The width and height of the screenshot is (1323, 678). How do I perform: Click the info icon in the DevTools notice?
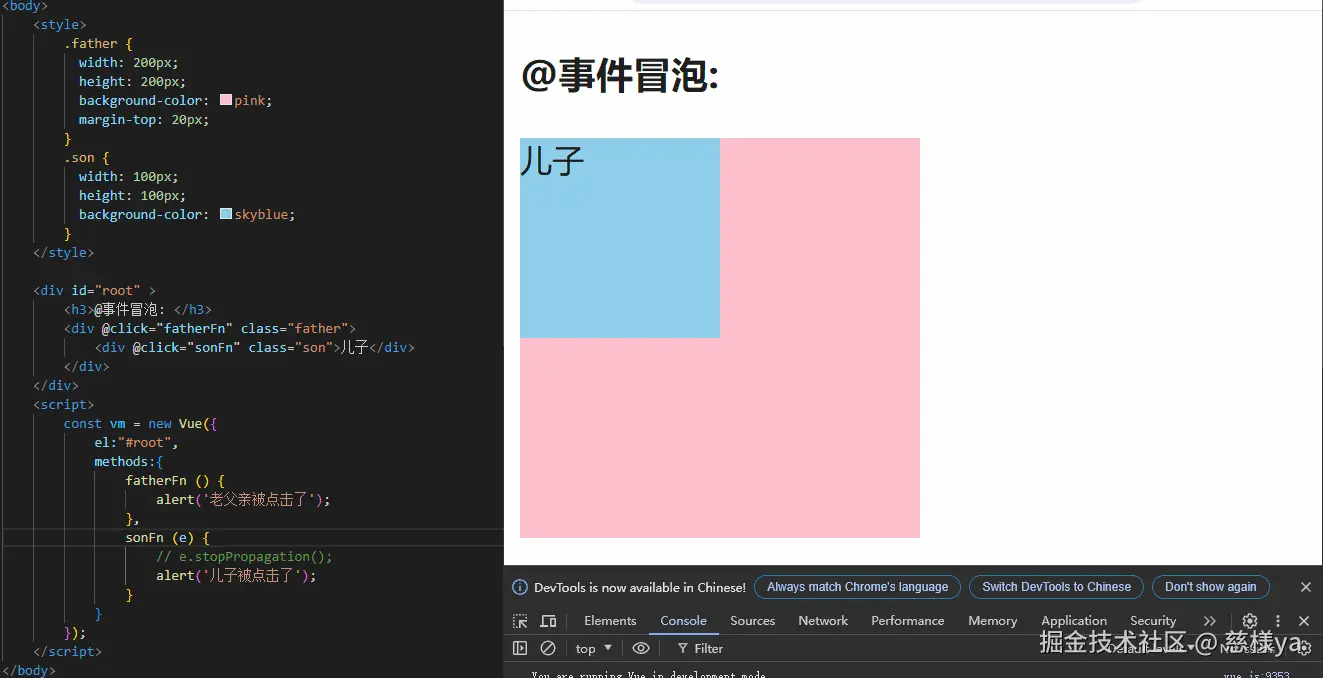[520, 587]
